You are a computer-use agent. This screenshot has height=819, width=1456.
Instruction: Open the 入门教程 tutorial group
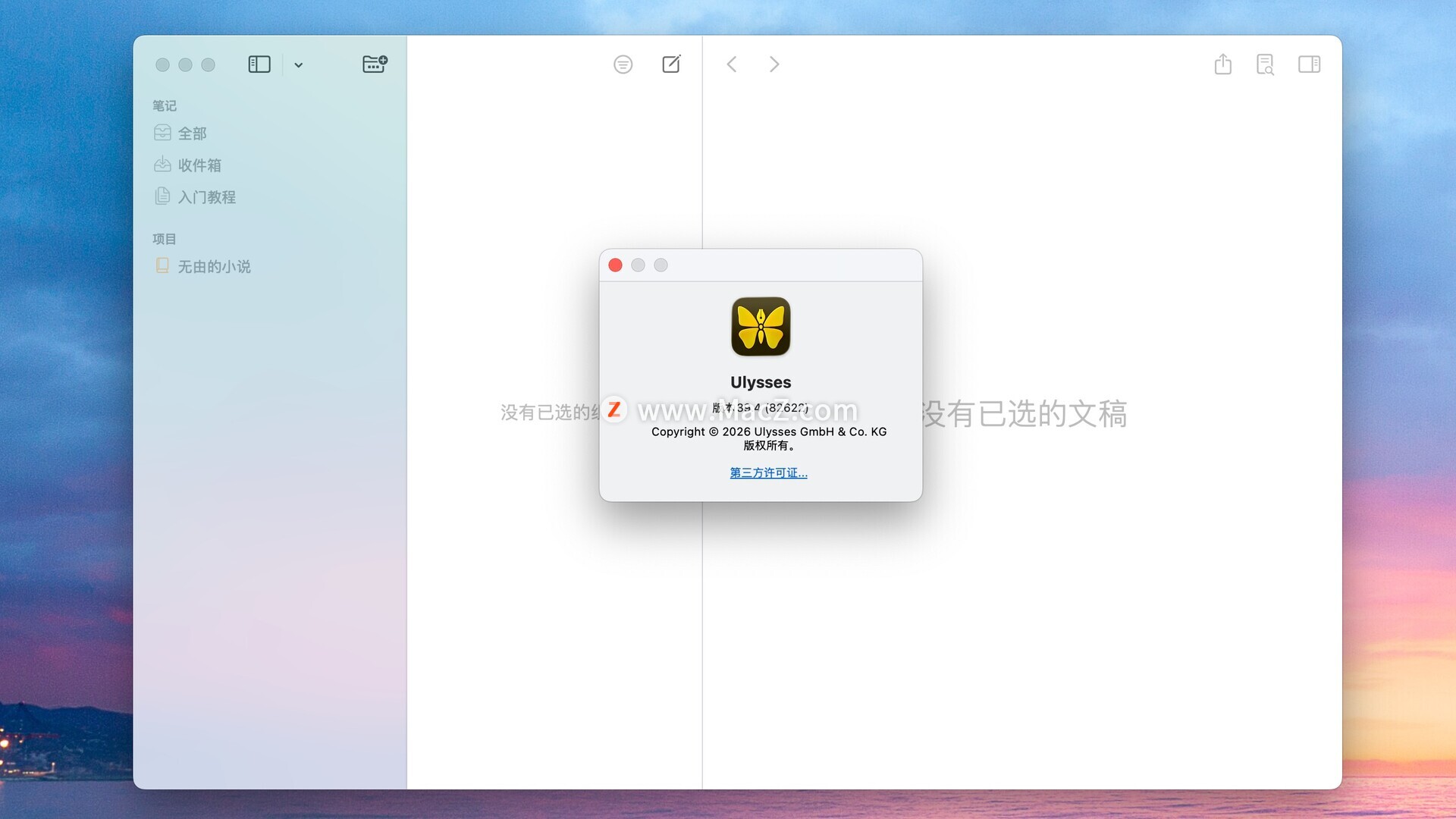click(206, 197)
